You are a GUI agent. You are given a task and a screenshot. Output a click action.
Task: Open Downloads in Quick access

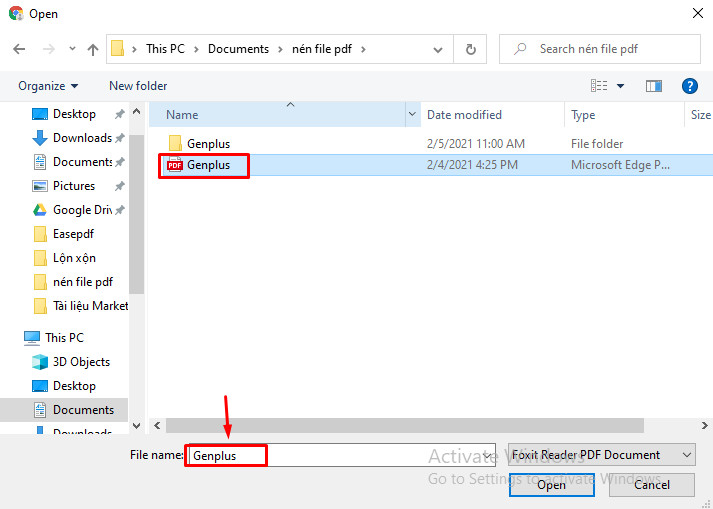point(72,138)
